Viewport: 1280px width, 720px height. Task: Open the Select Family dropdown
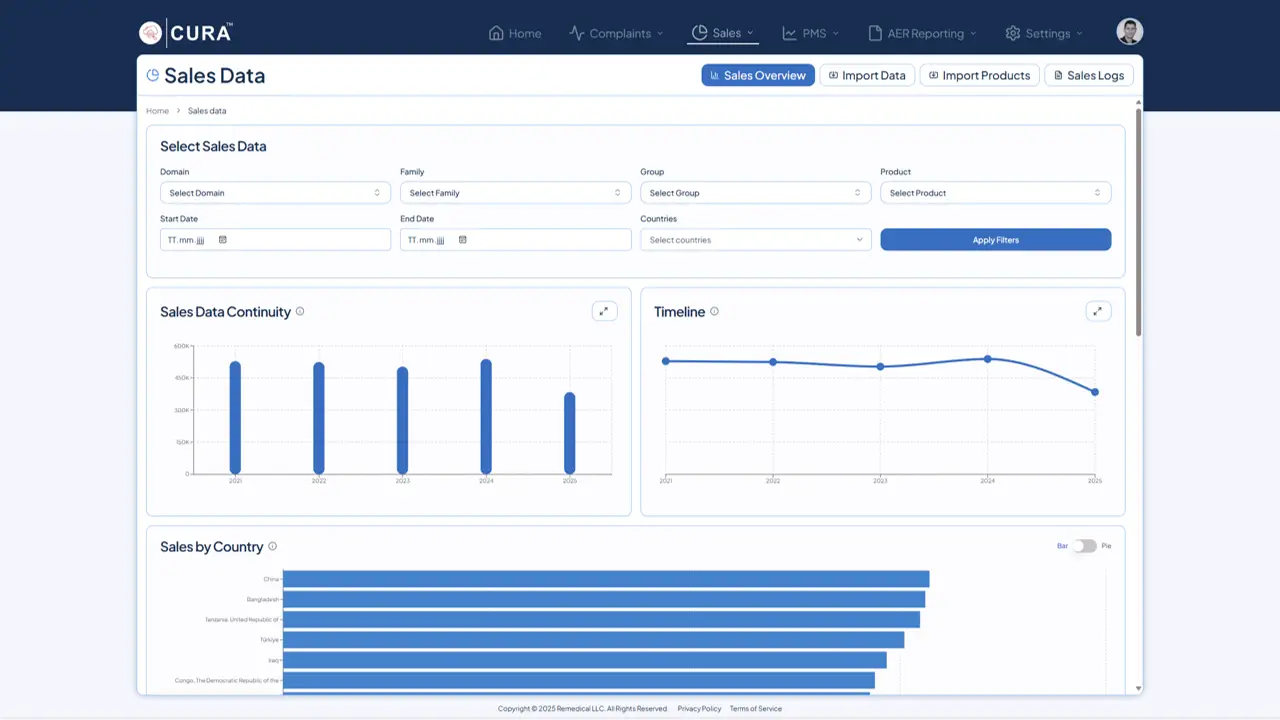515,193
